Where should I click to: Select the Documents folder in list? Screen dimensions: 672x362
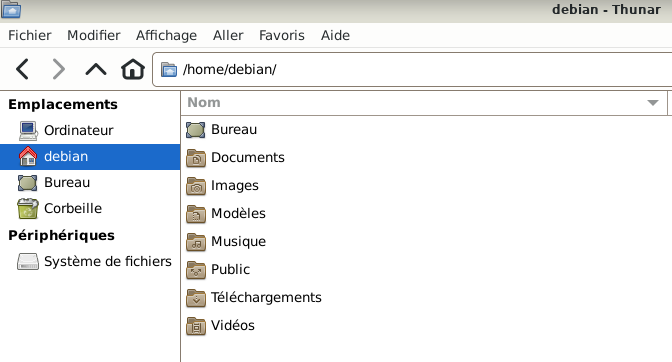coord(235,158)
